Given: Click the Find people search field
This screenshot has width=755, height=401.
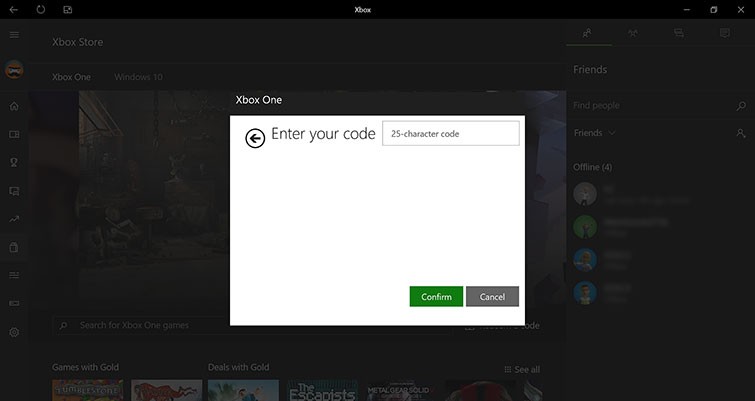Looking at the screenshot, I should coord(653,105).
